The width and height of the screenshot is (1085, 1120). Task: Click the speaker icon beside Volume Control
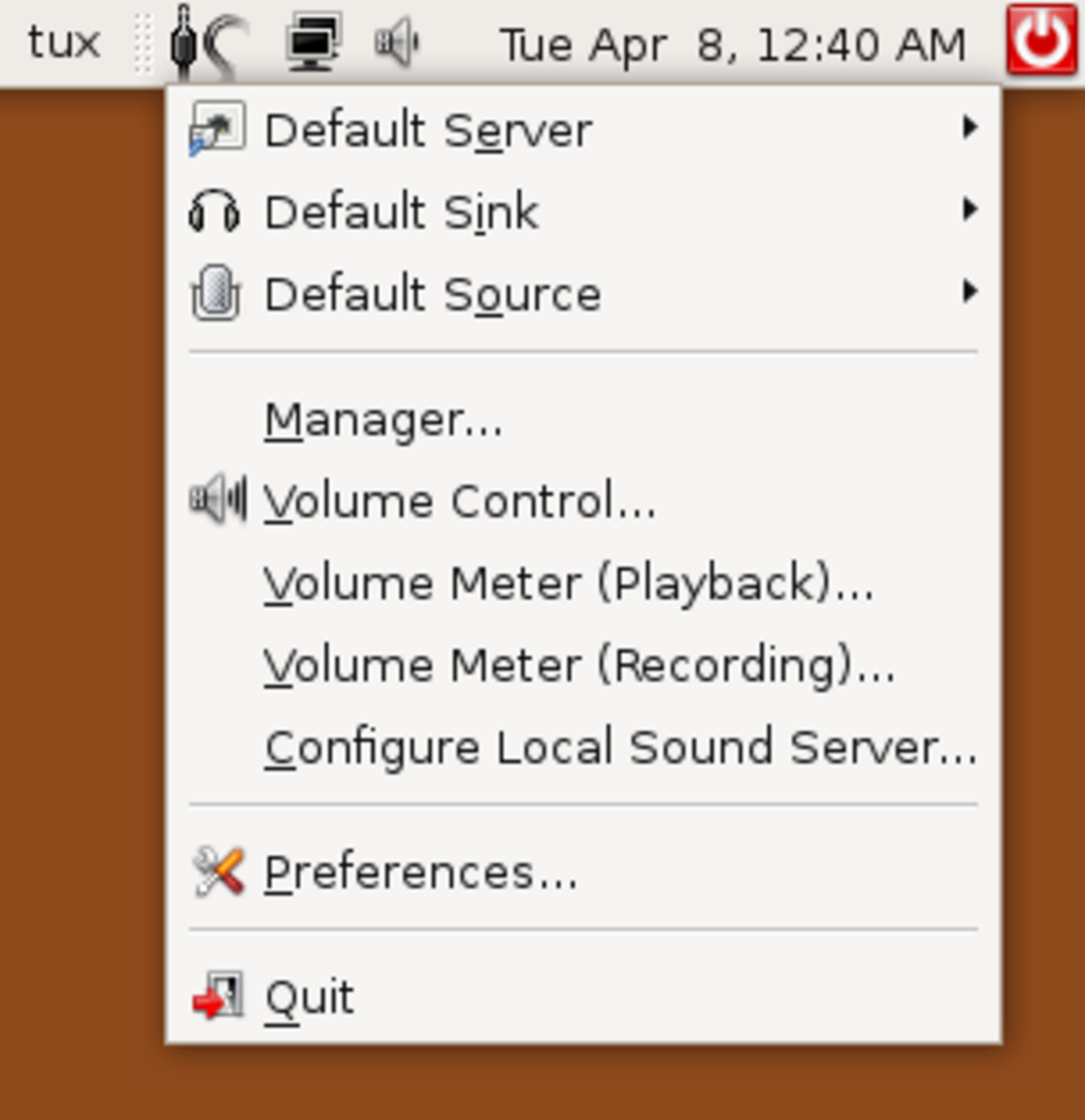(217, 500)
